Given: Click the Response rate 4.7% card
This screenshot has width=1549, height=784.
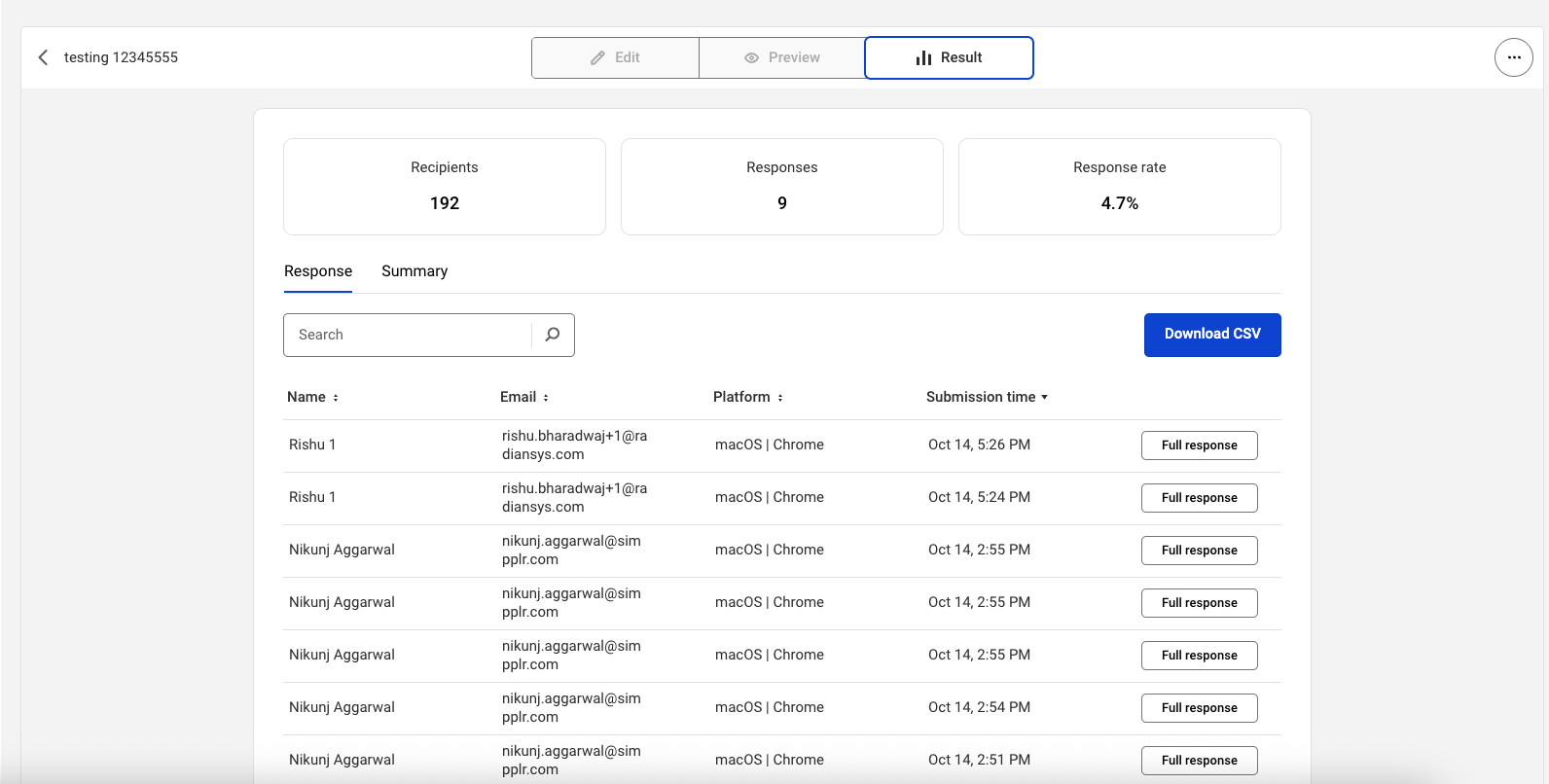Looking at the screenshot, I should click(x=1119, y=187).
